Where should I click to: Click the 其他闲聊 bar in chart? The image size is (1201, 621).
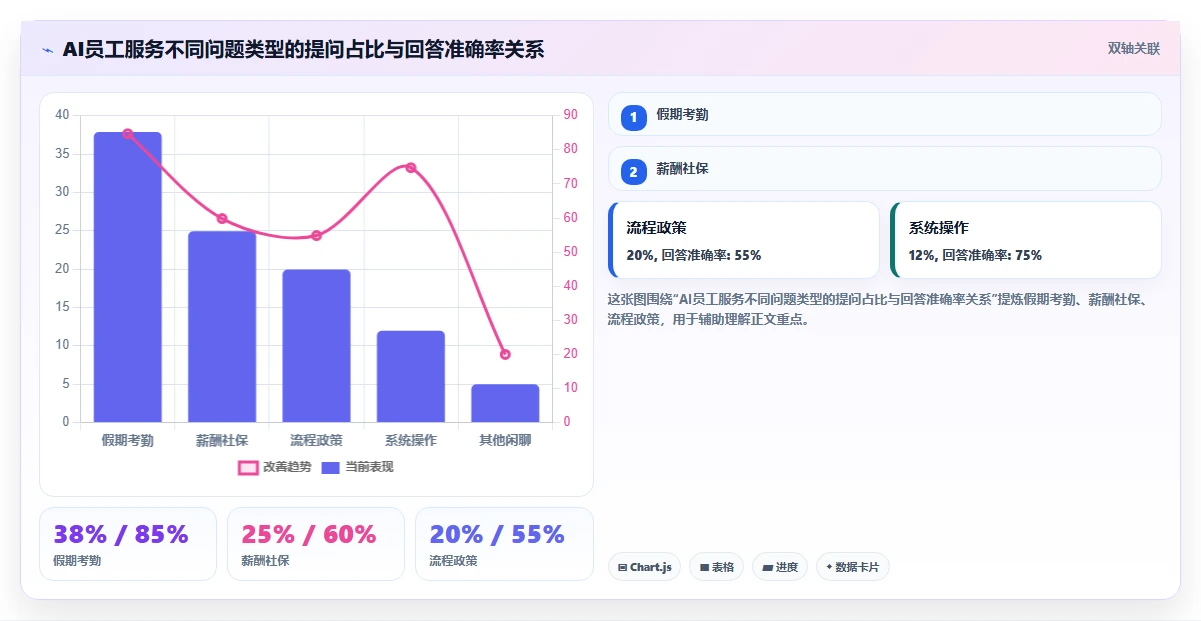(x=505, y=403)
